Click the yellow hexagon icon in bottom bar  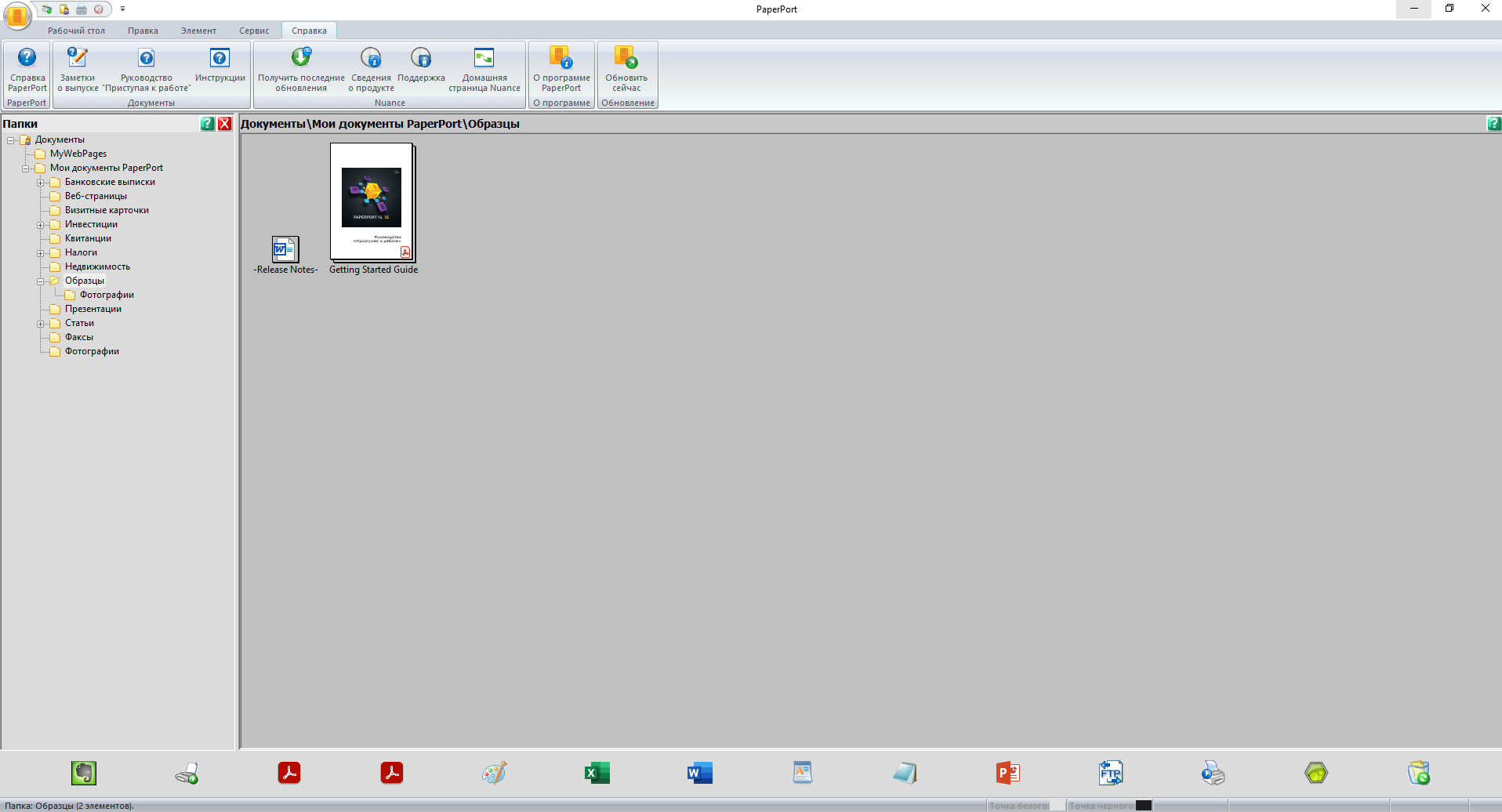pos(1316,774)
